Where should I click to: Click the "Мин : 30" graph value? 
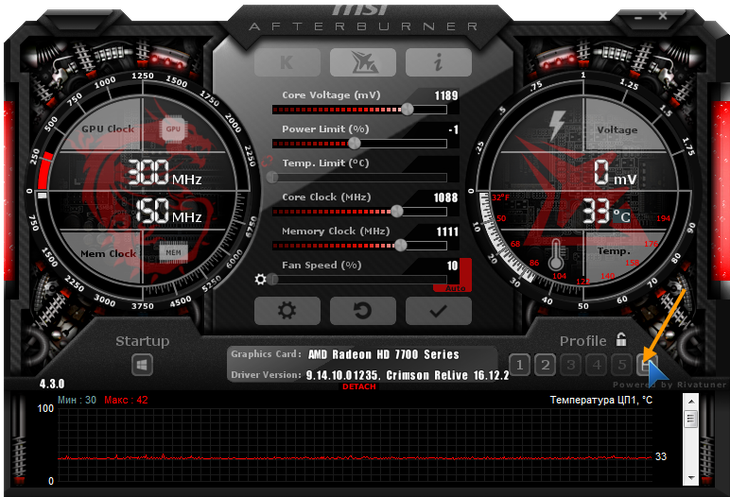coord(77,400)
